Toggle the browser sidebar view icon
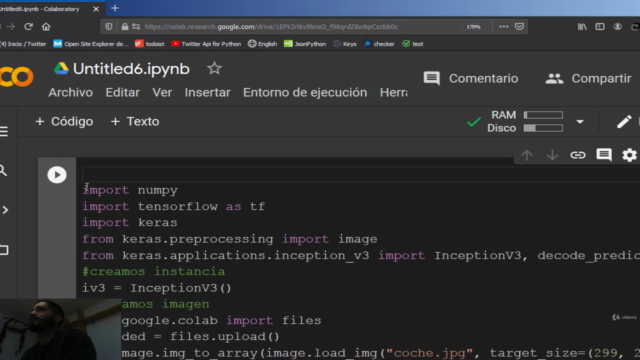 pyautogui.click(x=600, y=27)
